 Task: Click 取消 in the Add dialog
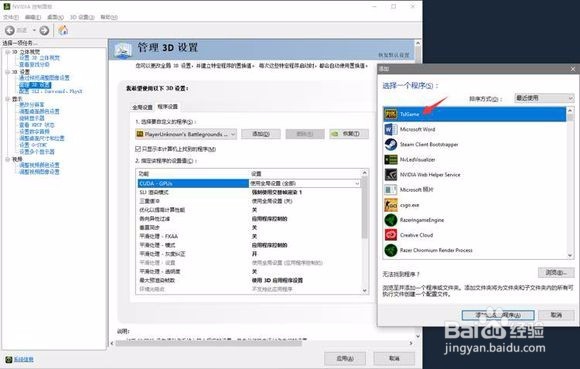[x=556, y=315]
